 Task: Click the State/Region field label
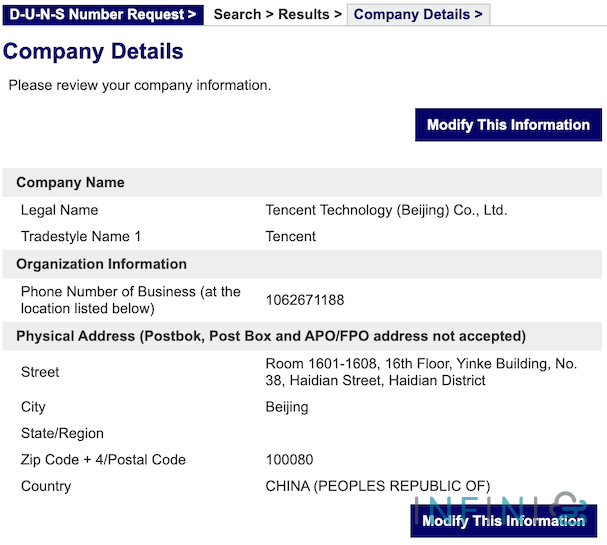[62, 434]
